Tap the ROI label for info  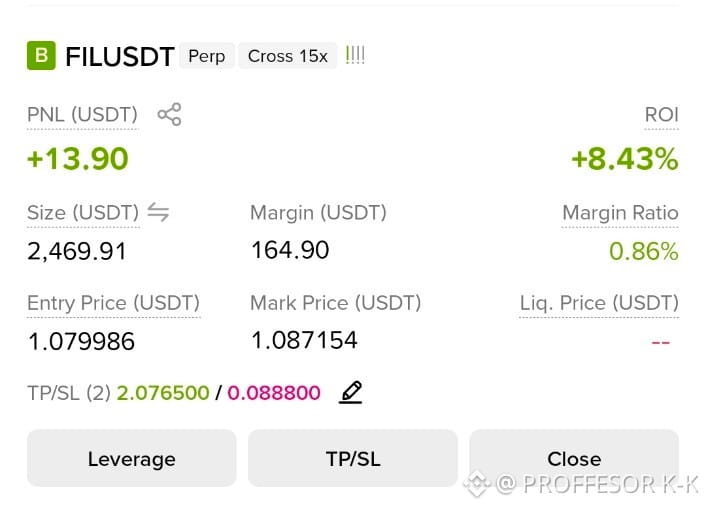(661, 115)
